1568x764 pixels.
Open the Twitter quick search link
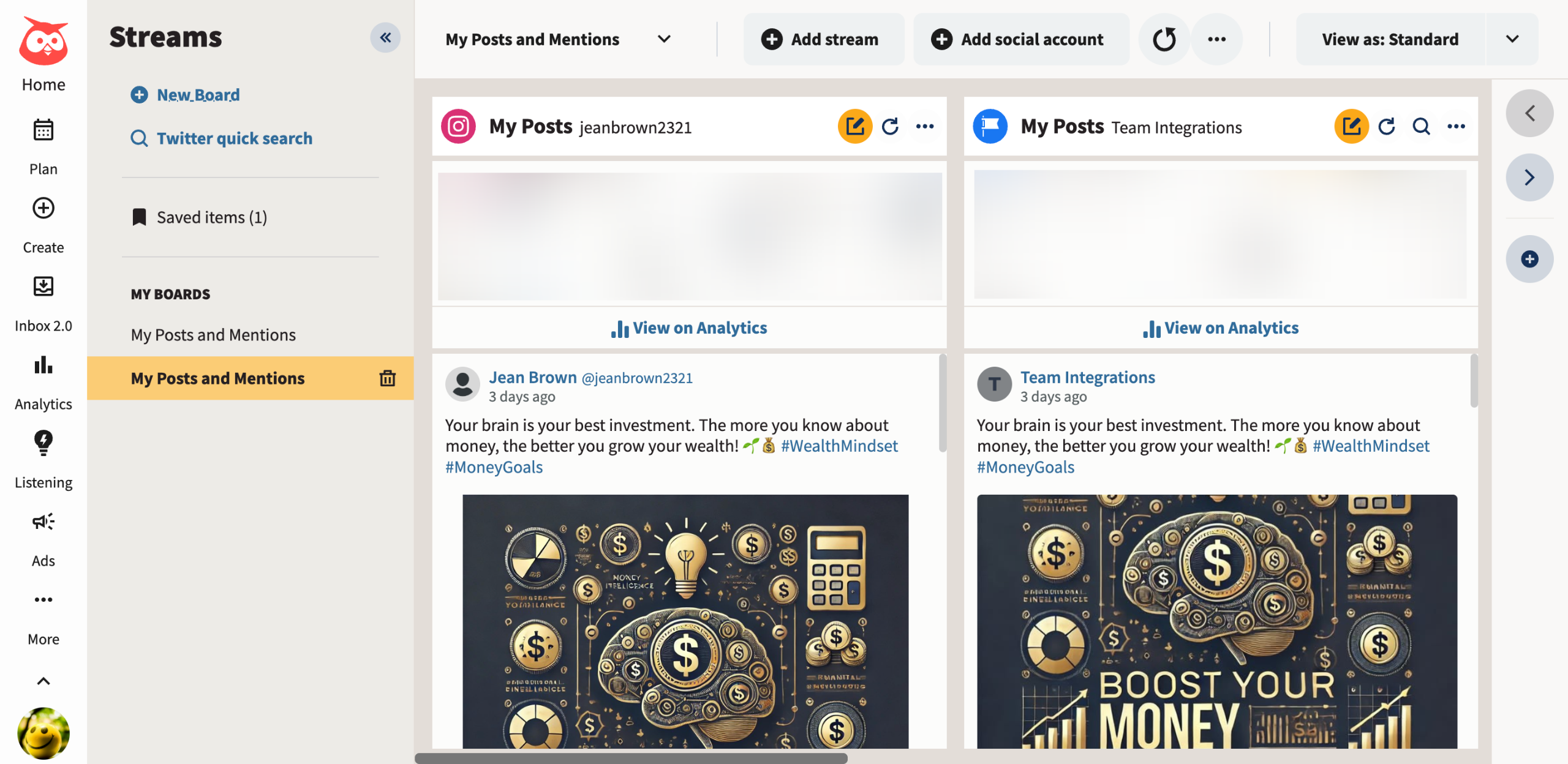[234, 138]
